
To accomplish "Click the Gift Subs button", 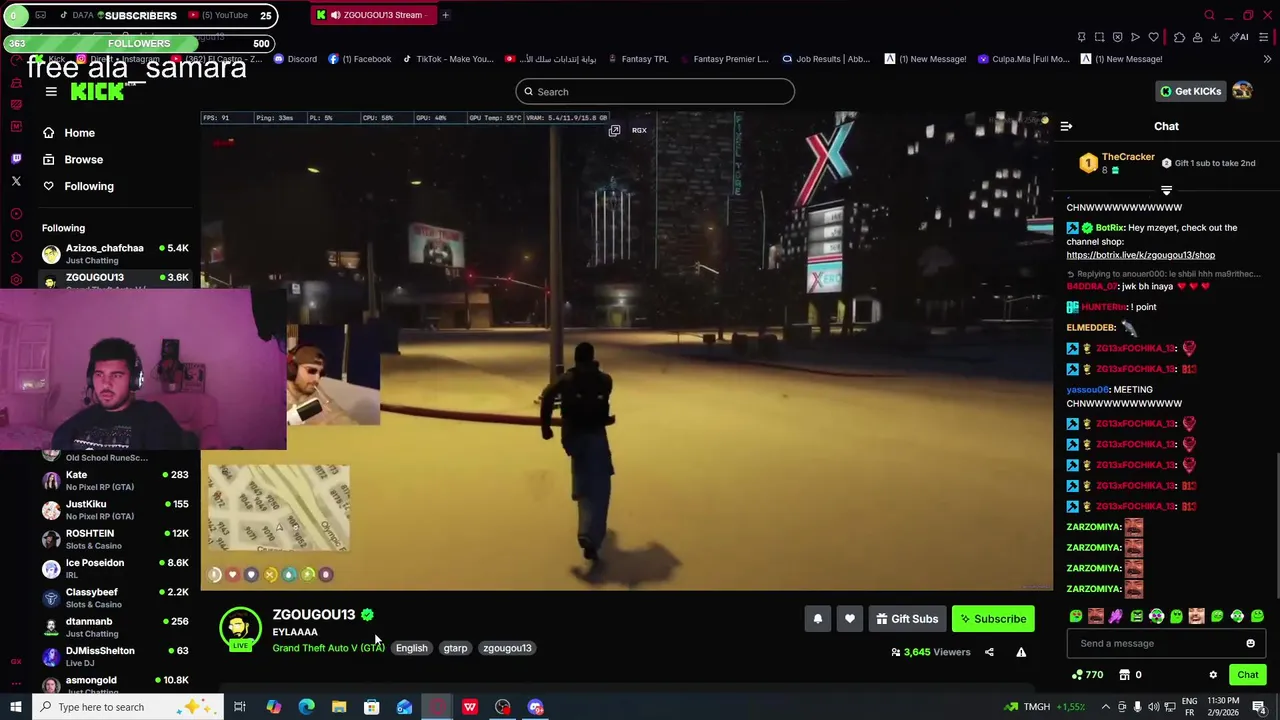I will pyautogui.click(x=907, y=619).
